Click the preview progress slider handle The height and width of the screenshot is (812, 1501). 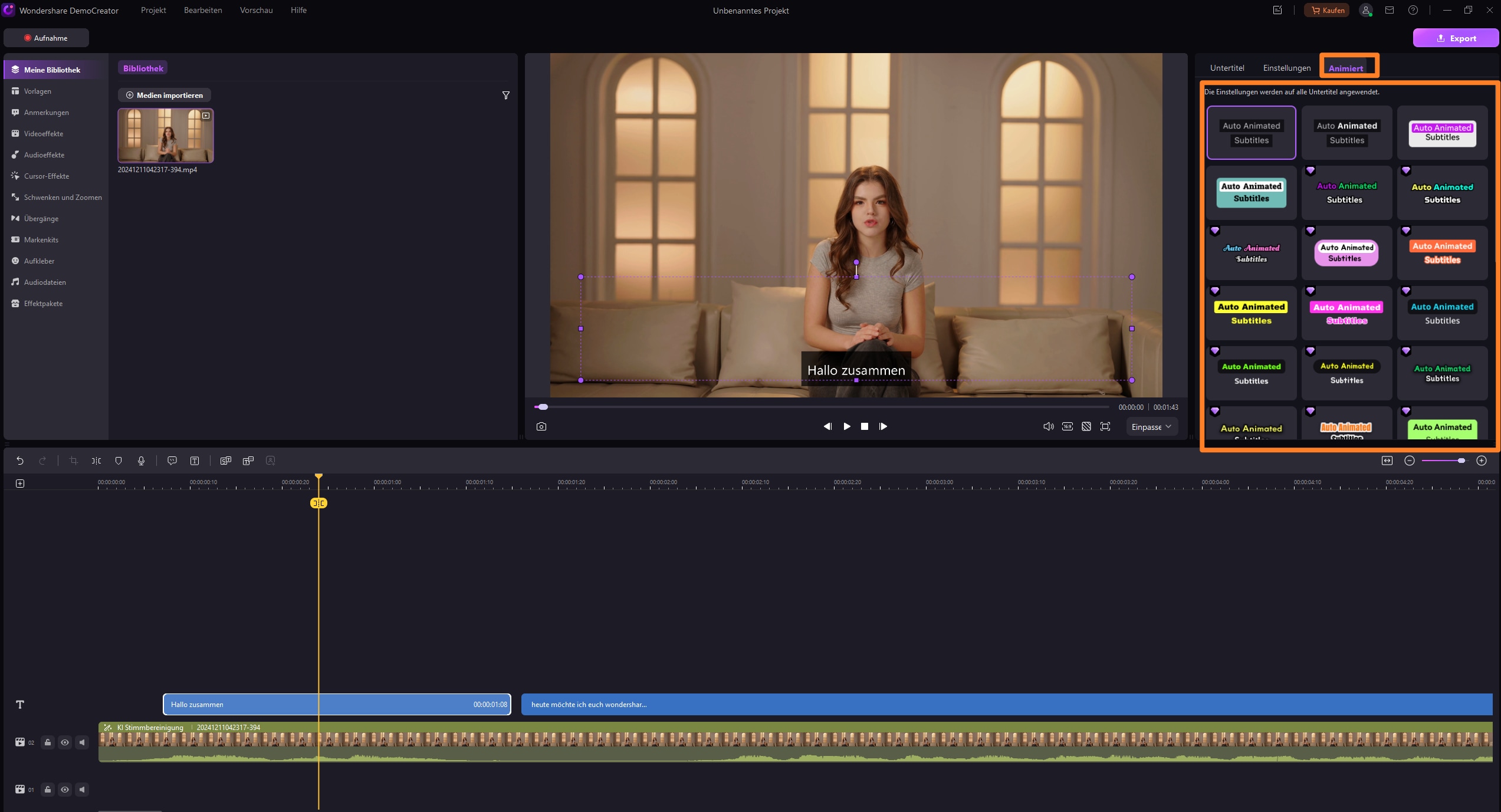[x=543, y=407]
